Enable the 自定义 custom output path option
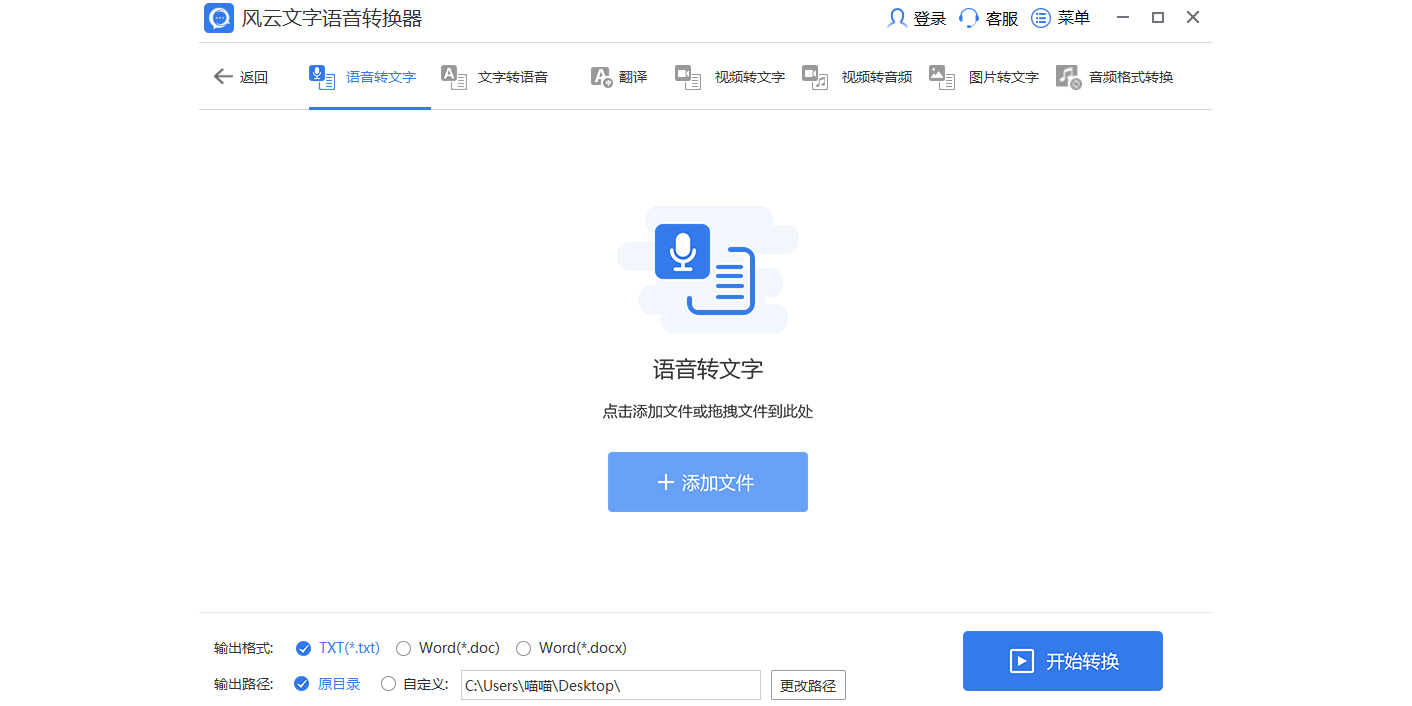Viewport: 1412px width, 706px height. [x=414, y=684]
